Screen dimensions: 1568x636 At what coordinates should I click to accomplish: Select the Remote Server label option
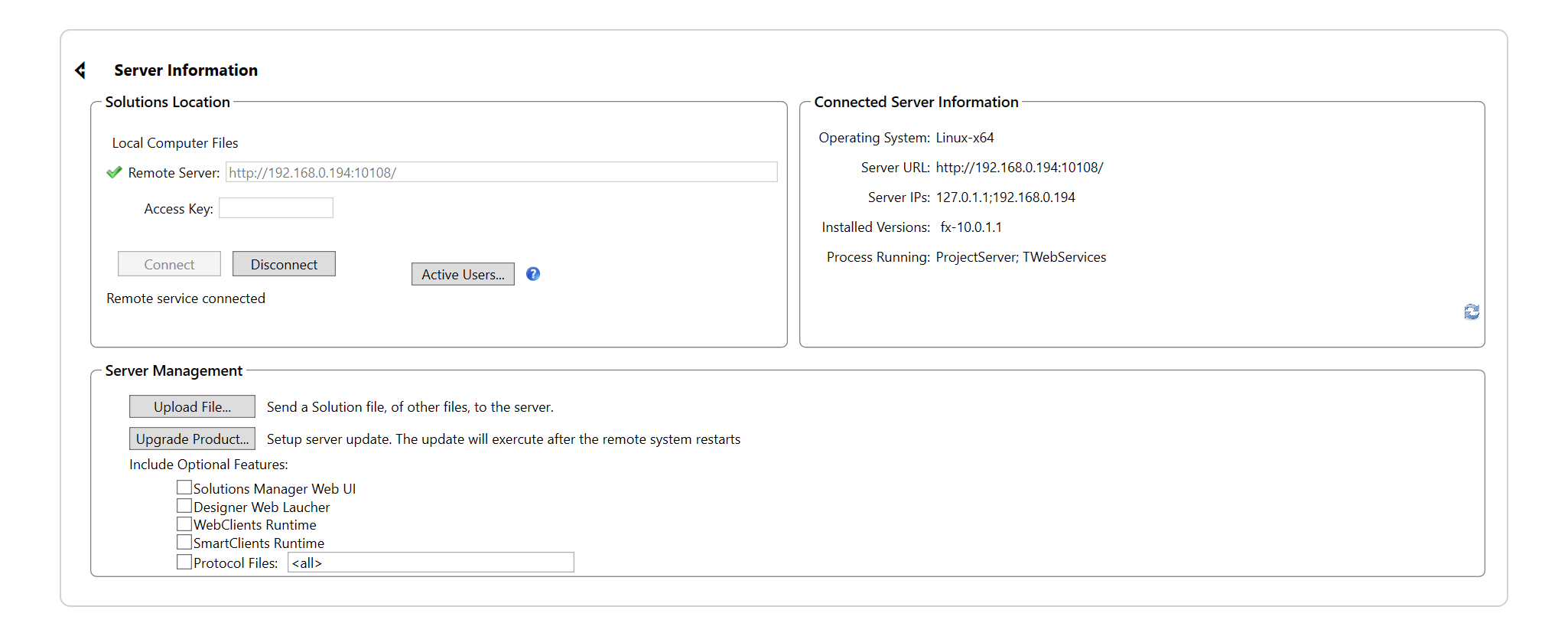coord(174,173)
